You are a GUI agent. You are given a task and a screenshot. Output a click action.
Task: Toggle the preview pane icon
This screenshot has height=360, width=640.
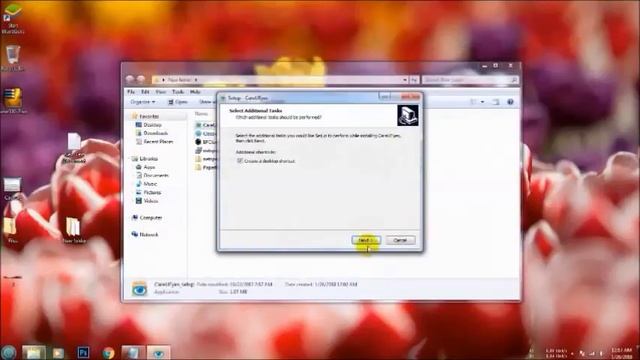click(496, 102)
